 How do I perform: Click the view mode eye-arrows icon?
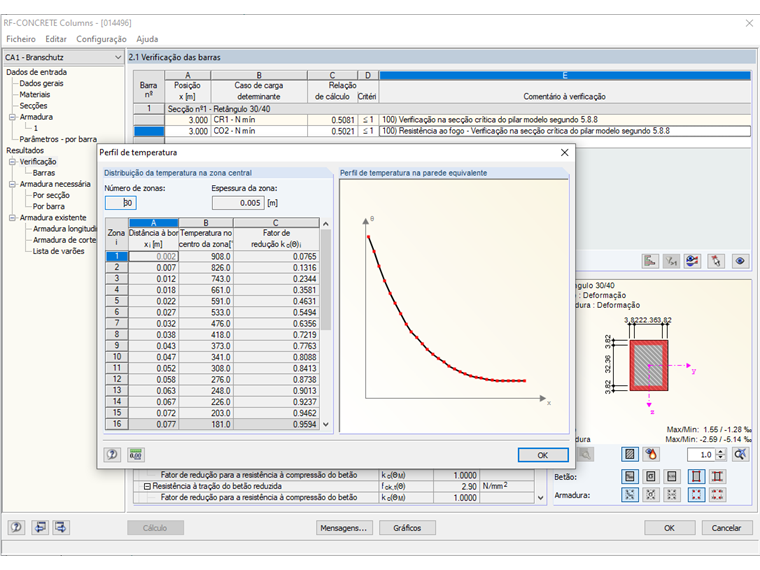click(x=693, y=261)
